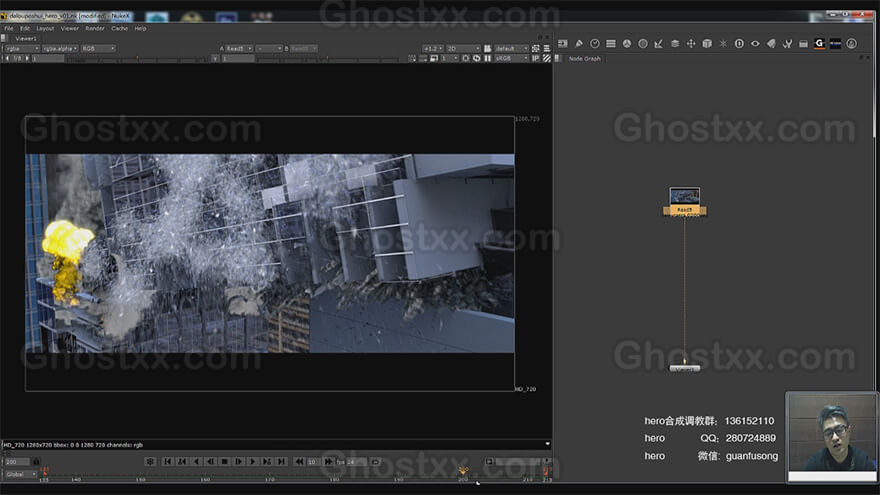Open the Cache menu

click(120, 28)
